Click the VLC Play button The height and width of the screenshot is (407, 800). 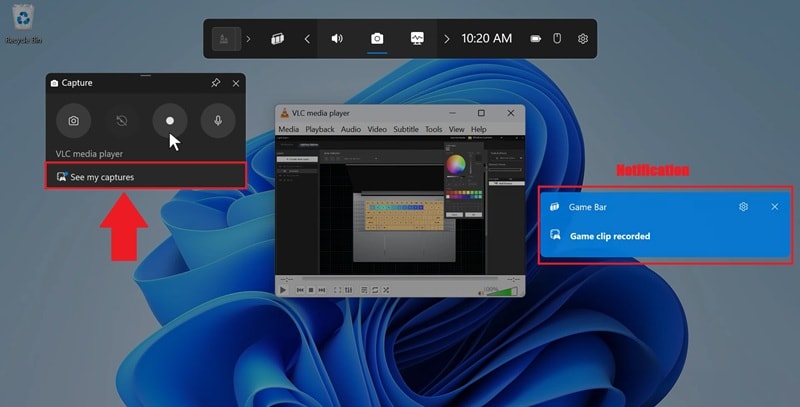click(283, 290)
